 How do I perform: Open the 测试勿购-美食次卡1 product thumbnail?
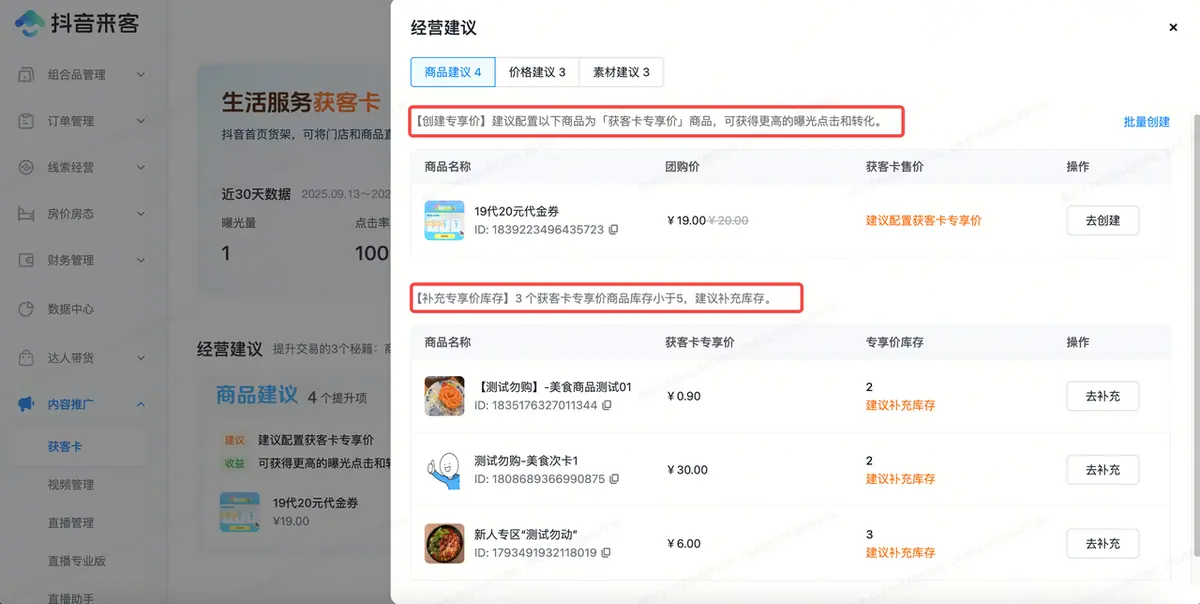(444, 470)
